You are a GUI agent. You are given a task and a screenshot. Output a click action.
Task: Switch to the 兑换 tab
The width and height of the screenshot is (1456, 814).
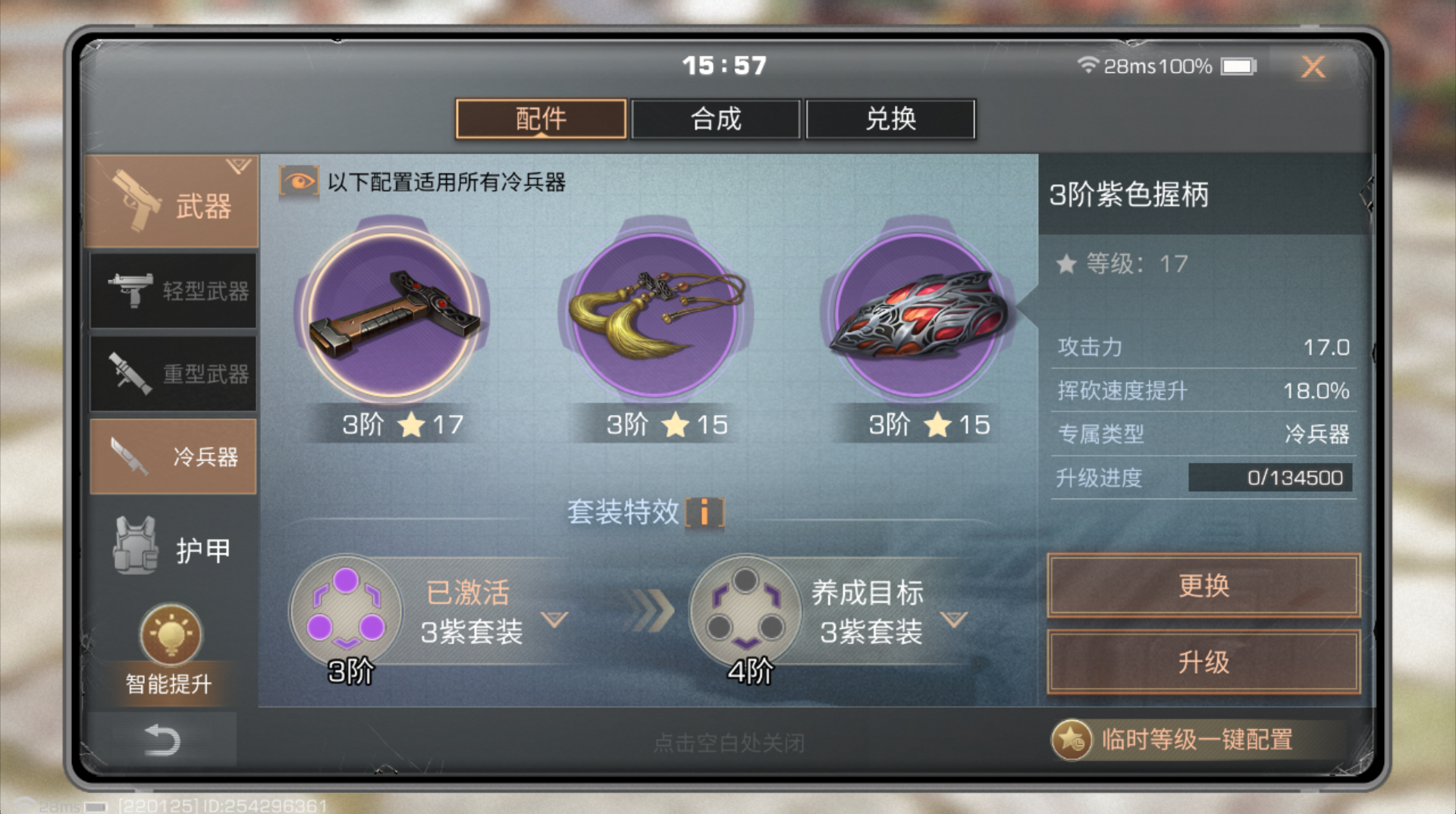[890, 119]
